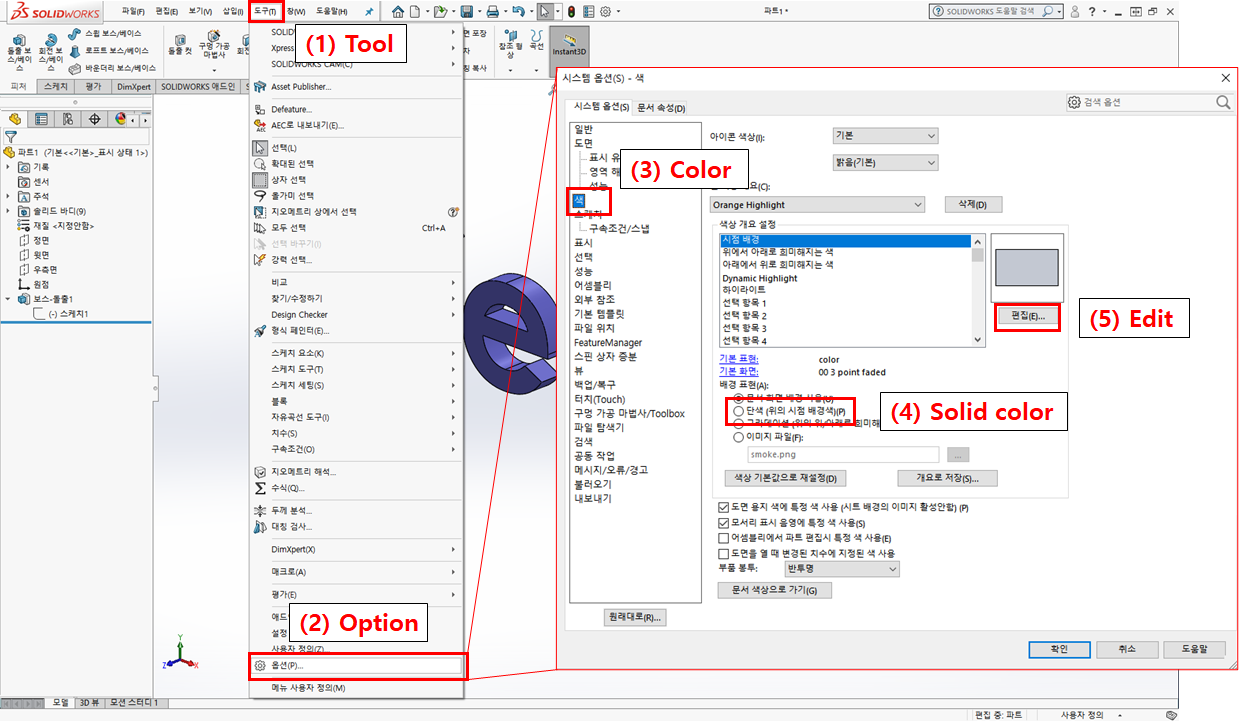
Task: Switch to the 문서 속성(D) tab
Action: click(x=662, y=108)
